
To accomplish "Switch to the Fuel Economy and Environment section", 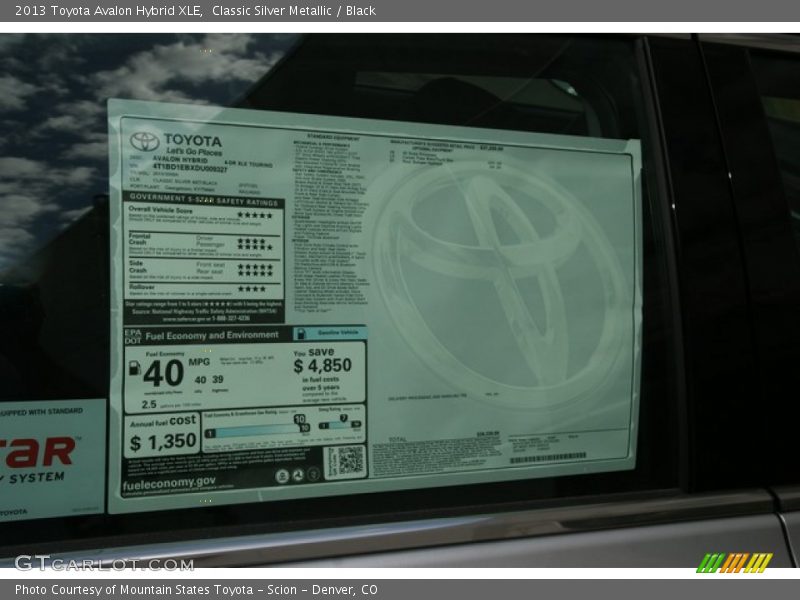I will pos(211,333).
